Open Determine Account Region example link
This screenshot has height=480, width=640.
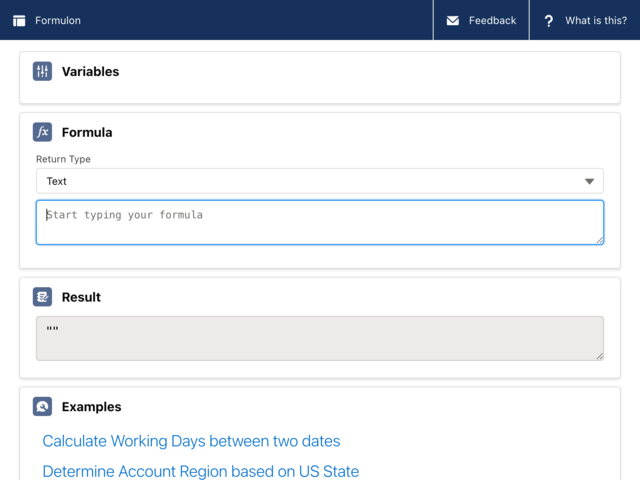click(x=200, y=471)
